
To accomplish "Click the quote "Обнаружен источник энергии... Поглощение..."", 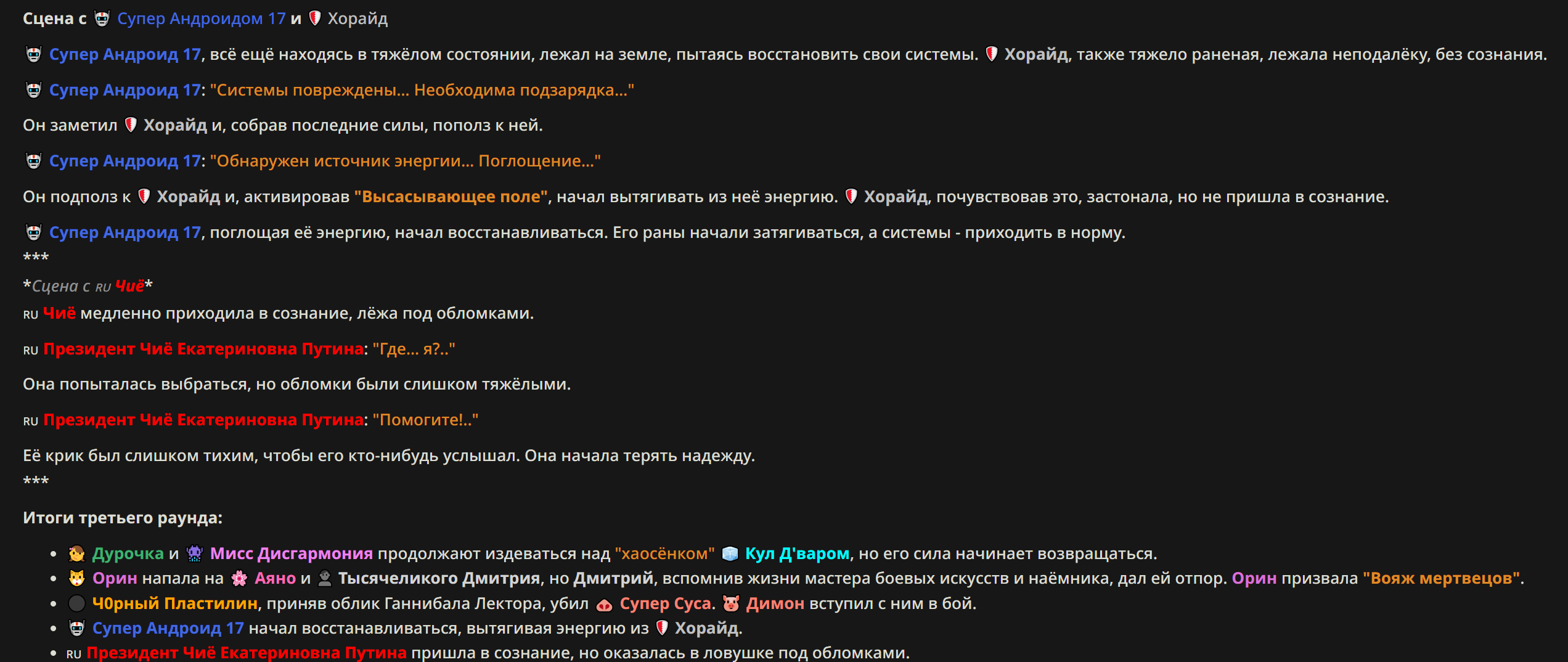I will point(406,161).
